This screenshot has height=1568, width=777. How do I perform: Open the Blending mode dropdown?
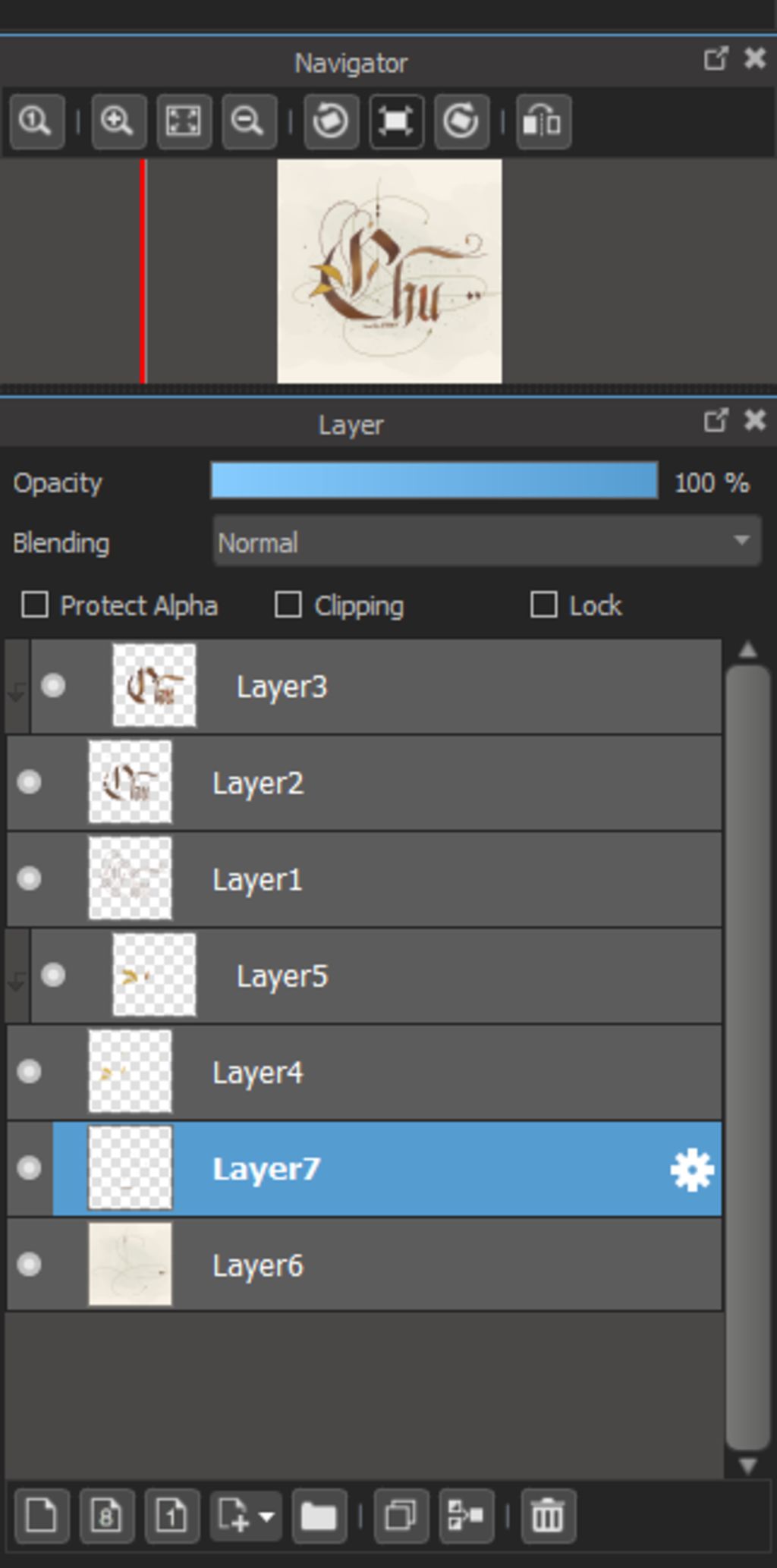486,541
